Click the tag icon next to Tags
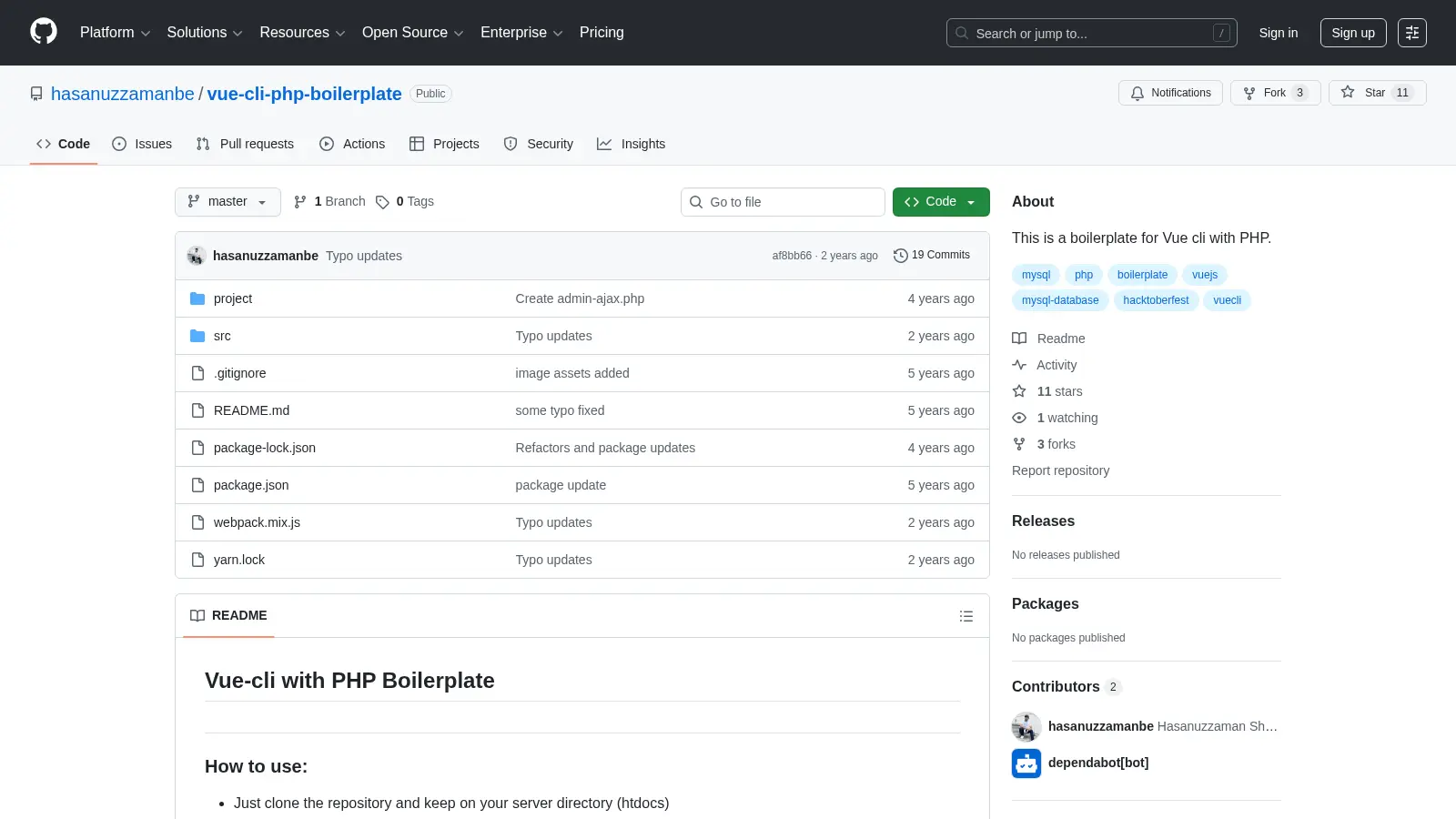 tap(383, 202)
